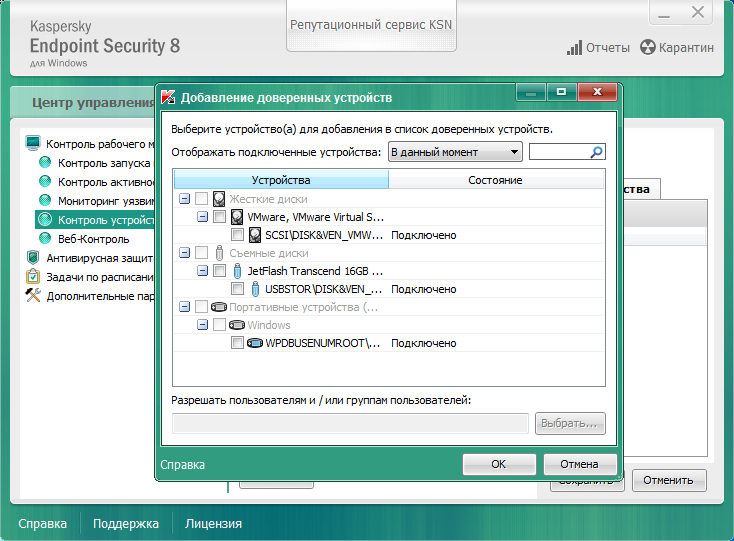The image size is (734, 541).
Task: Click the hard disk icon beside Жесткие диски
Action: click(219, 199)
